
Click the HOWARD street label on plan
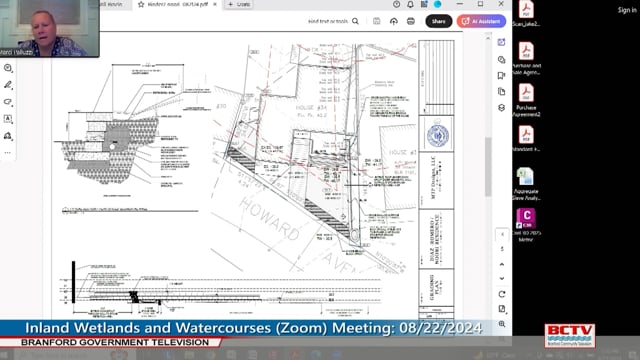click(269, 218)
